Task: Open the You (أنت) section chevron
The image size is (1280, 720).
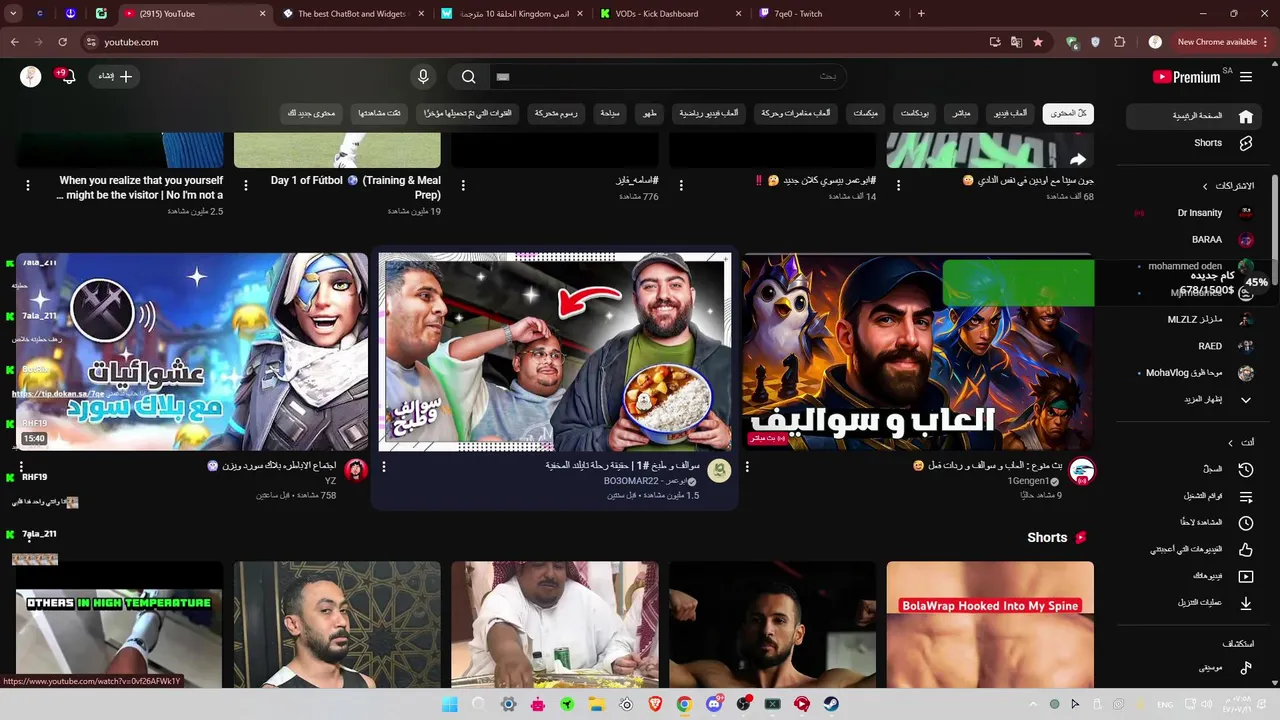Action: coord(1231,443)
